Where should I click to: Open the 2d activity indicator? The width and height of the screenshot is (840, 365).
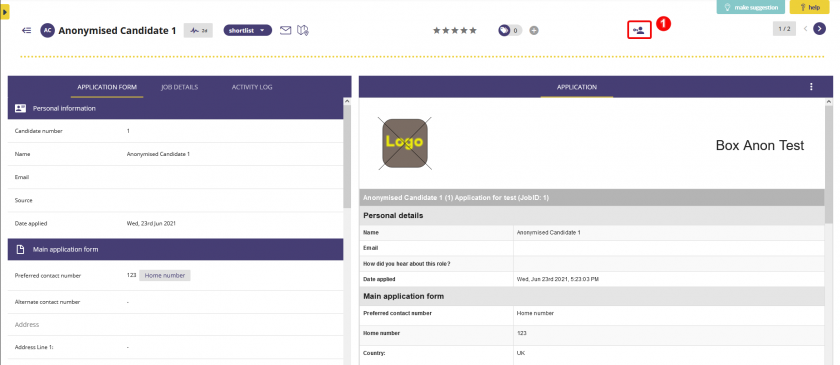198,31
